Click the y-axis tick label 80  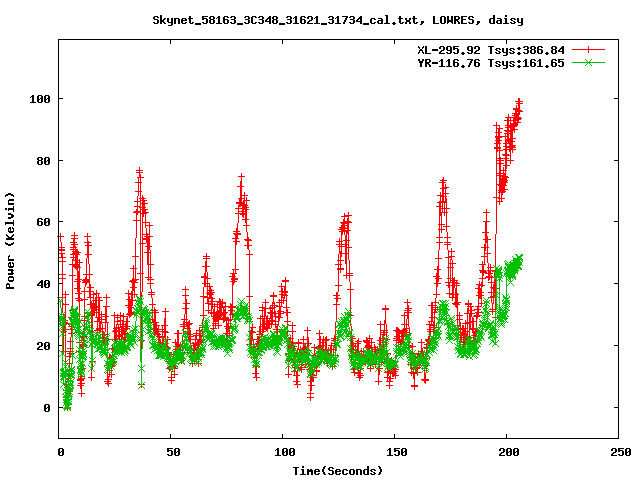click(x=43, y=161)
